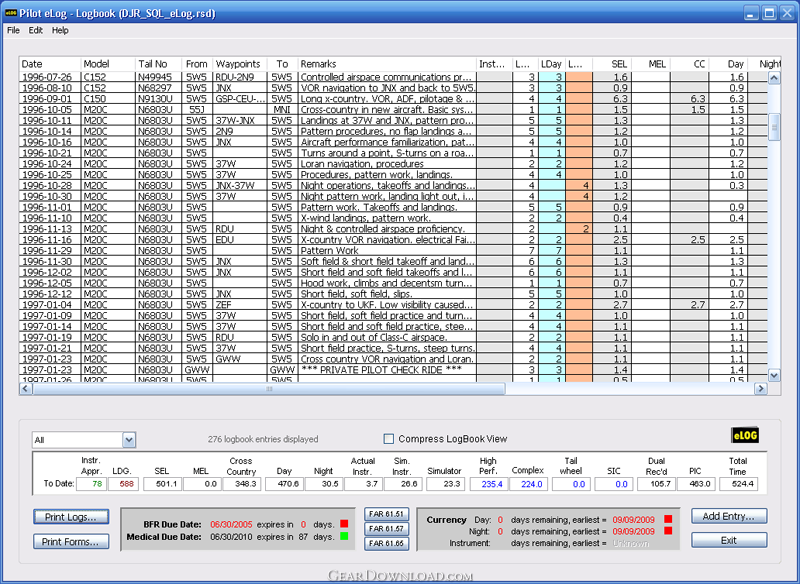This screenshot has height=584, width=800.
Task: Expand the All filter dropdown
Action: point(129,440)
